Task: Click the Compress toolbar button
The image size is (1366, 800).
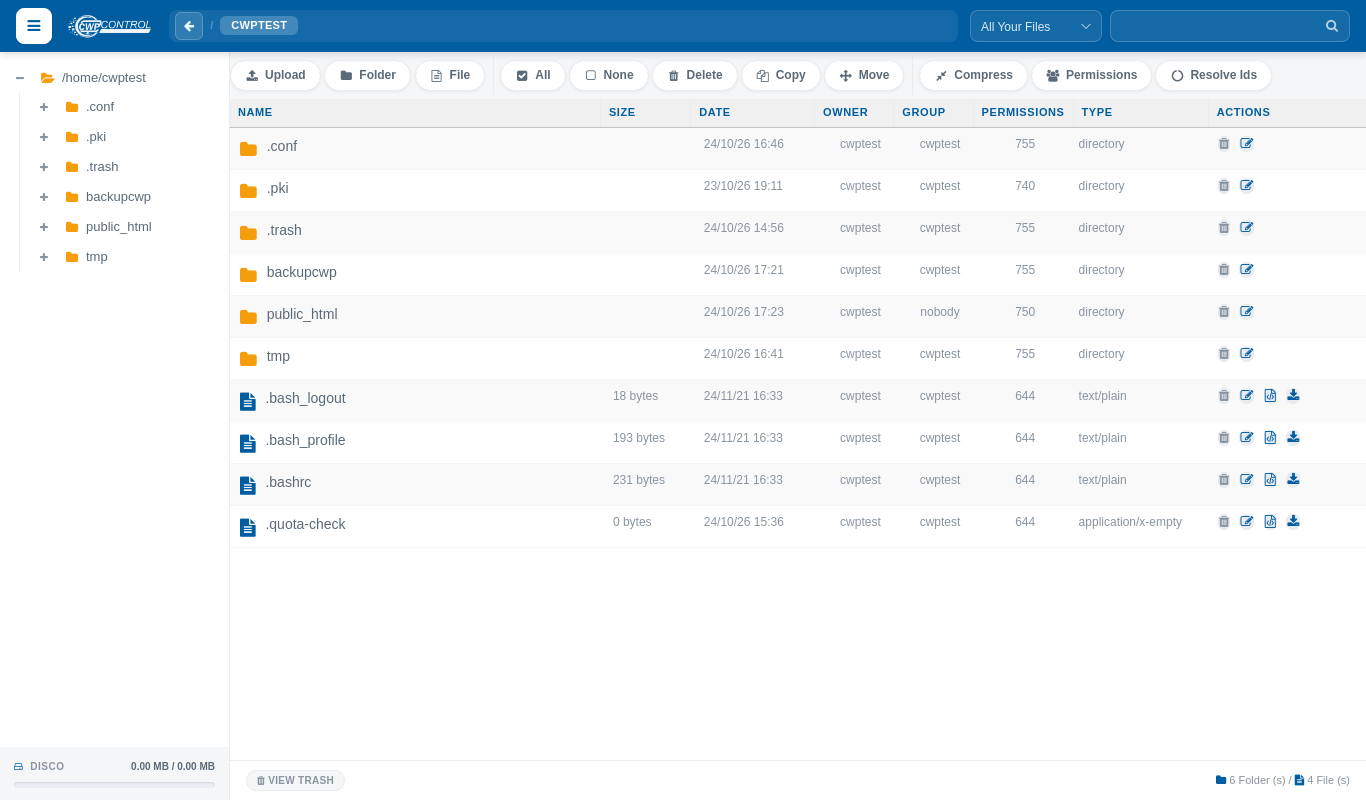Action: 974,75
